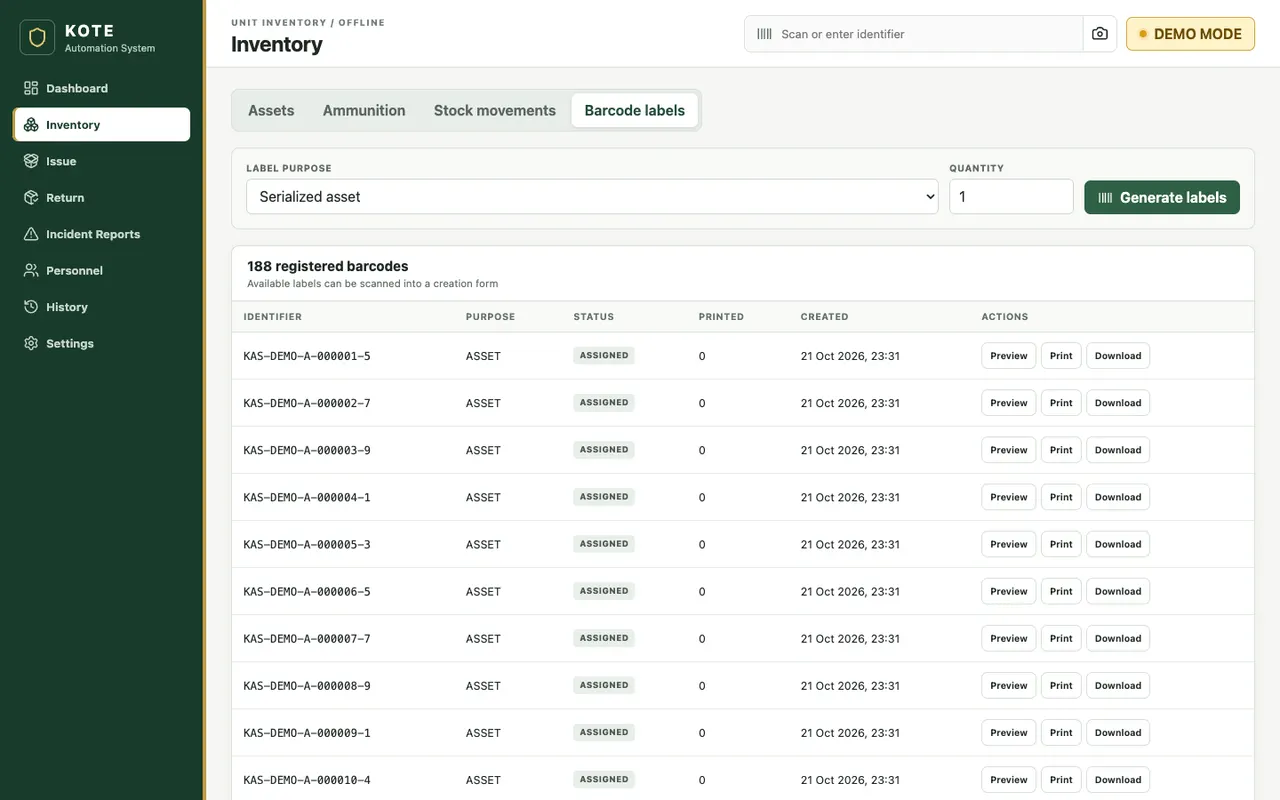The width and height of the screenshot is (1280, 800).
Task: Open the Stock movements tab
Action: coord(495,111)
